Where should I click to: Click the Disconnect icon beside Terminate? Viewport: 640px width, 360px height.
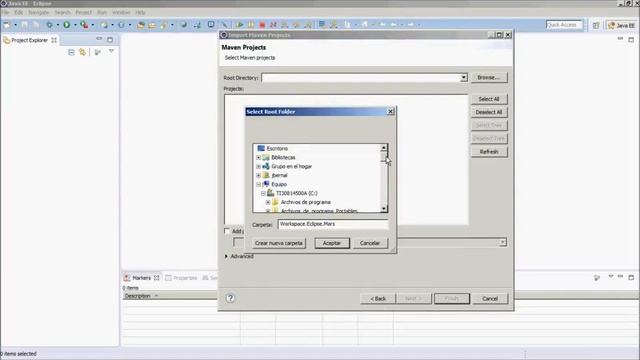click(x=273, y=25)
